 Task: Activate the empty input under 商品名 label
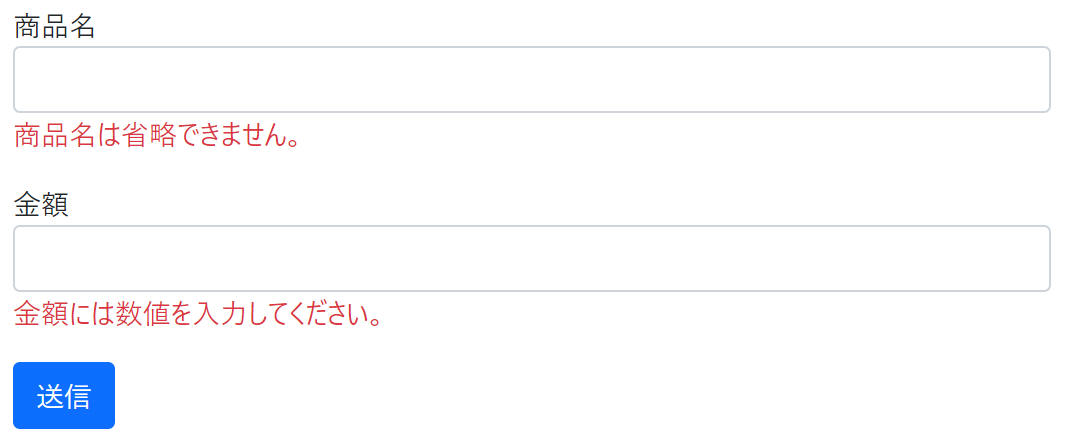pos(532,80)
